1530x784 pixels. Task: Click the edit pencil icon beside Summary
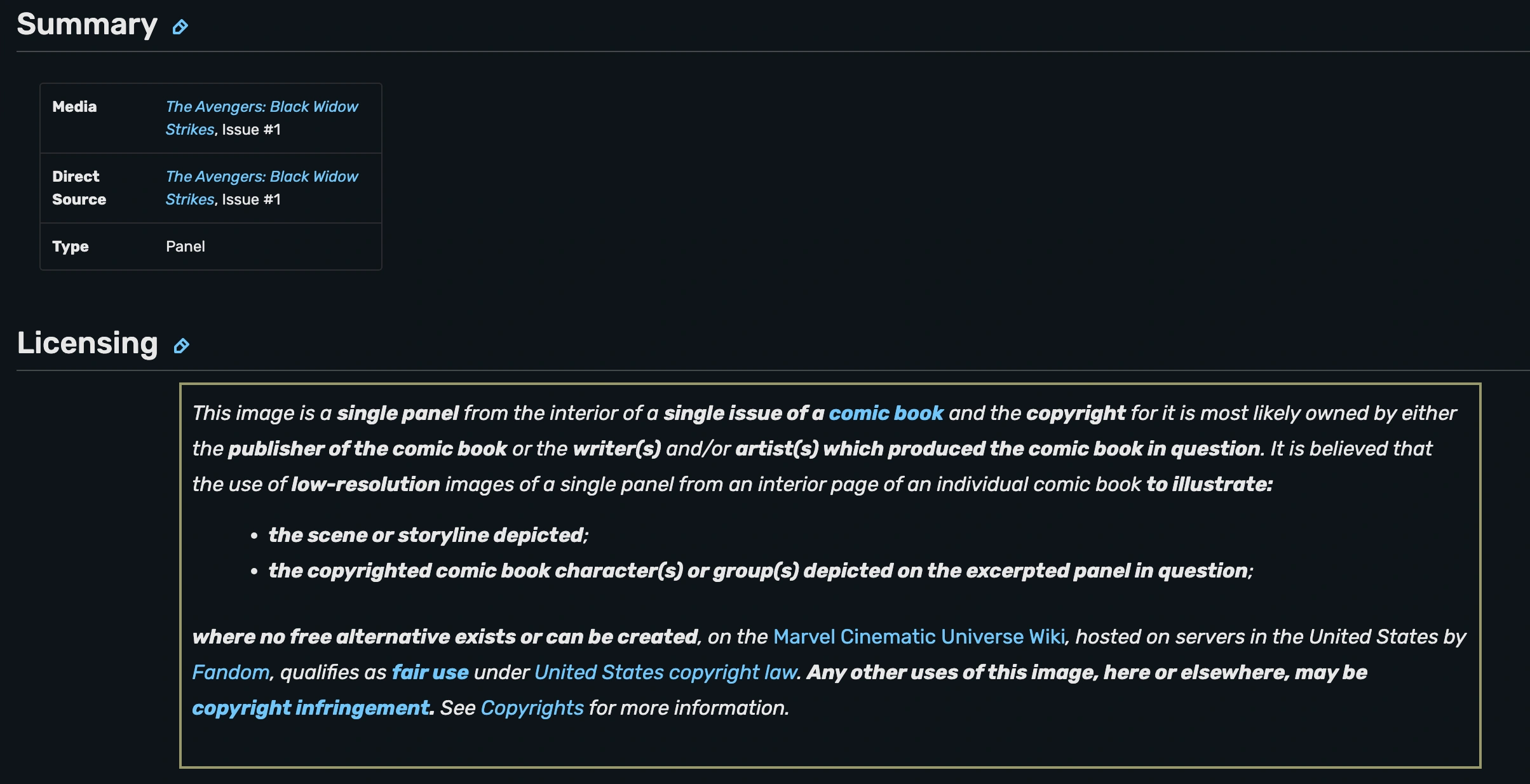[x=180, y=27]
